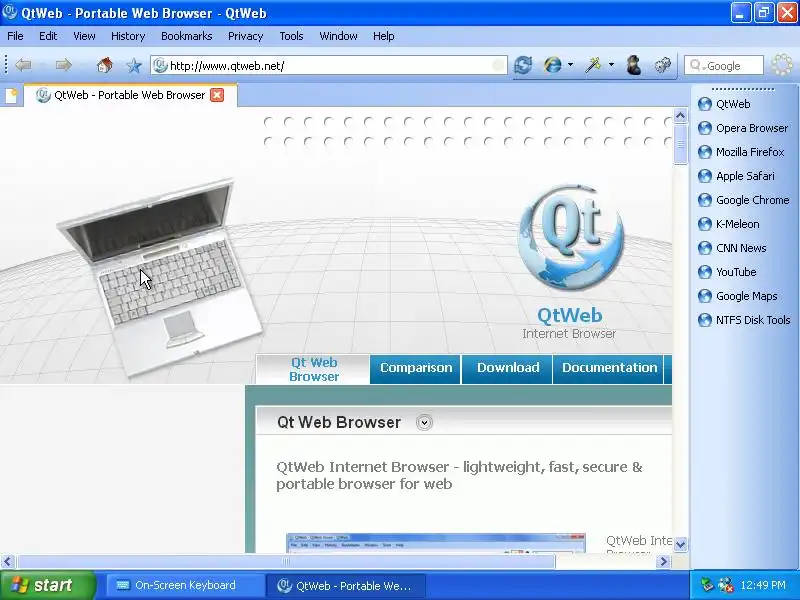Image resolution: width=800 pixels, height=600 pixels.
Task: Open the Privacy menu
Action: tap(245, 36)
